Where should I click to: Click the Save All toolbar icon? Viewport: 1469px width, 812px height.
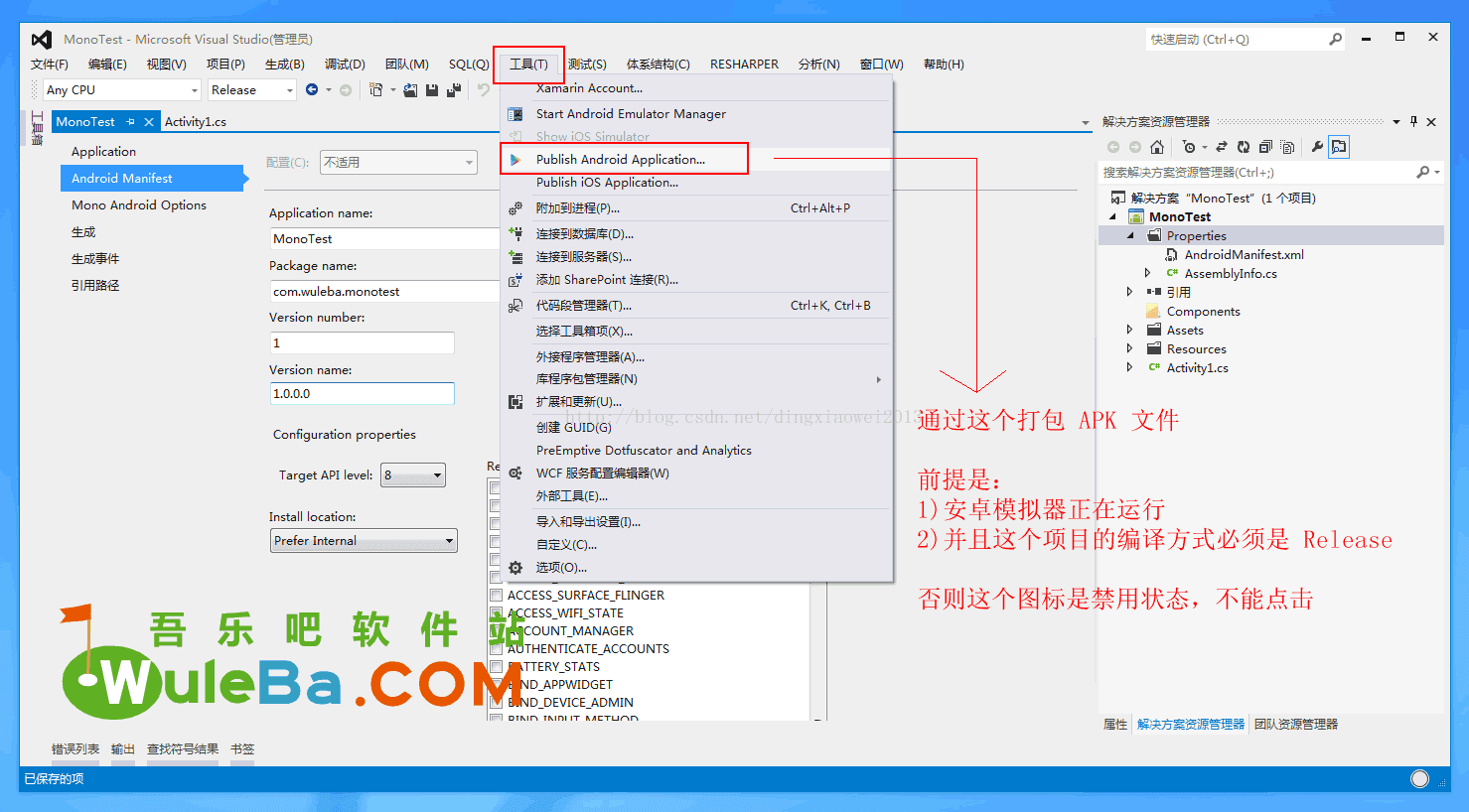pyautogui.click(x=454, y=89)
